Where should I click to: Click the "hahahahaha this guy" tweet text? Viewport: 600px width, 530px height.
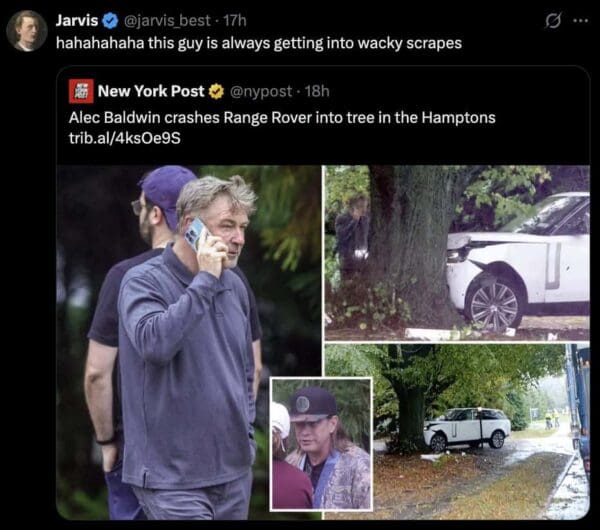tap(259, 44)
